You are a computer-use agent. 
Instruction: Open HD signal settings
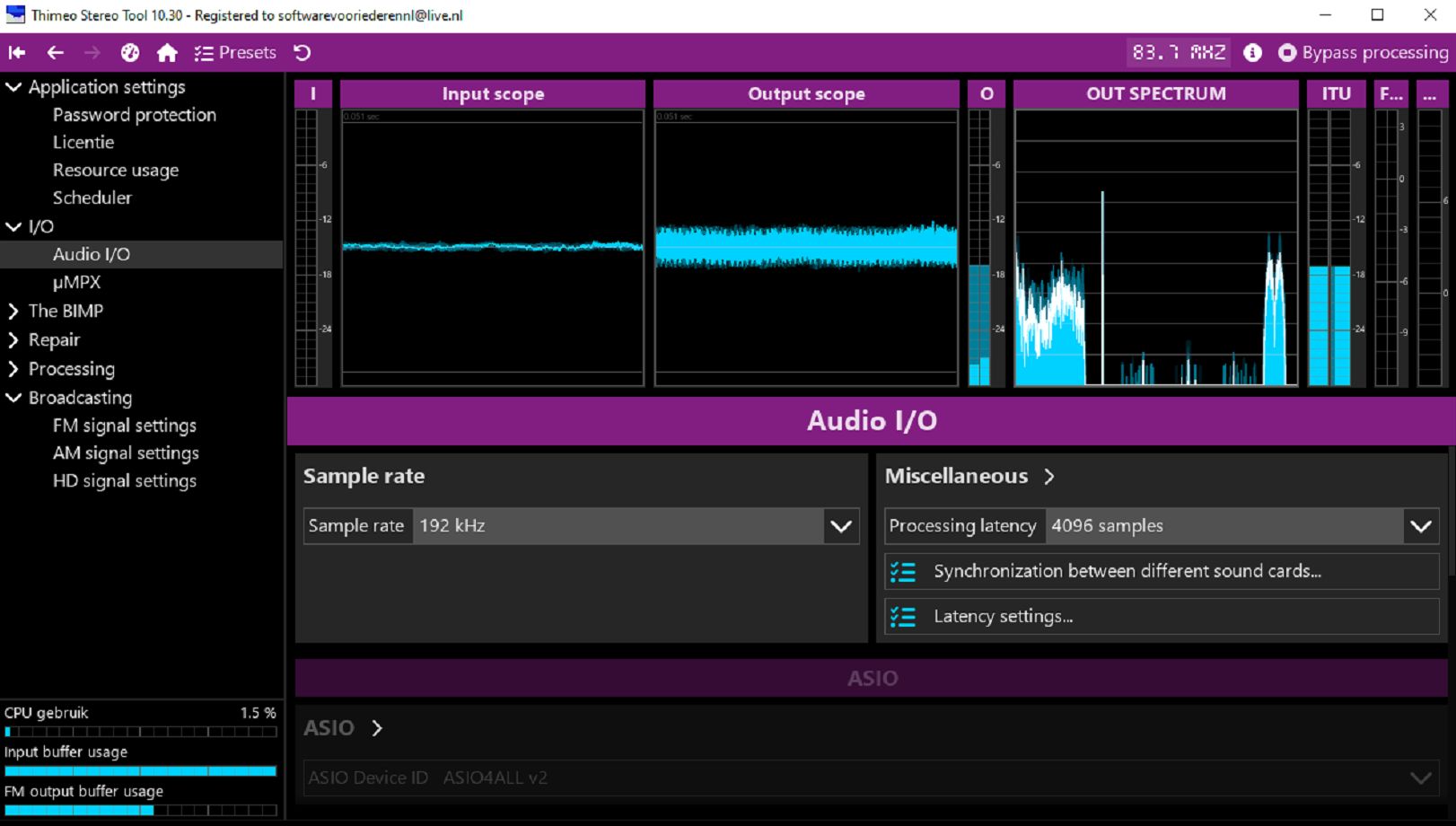tap(125, 481)
